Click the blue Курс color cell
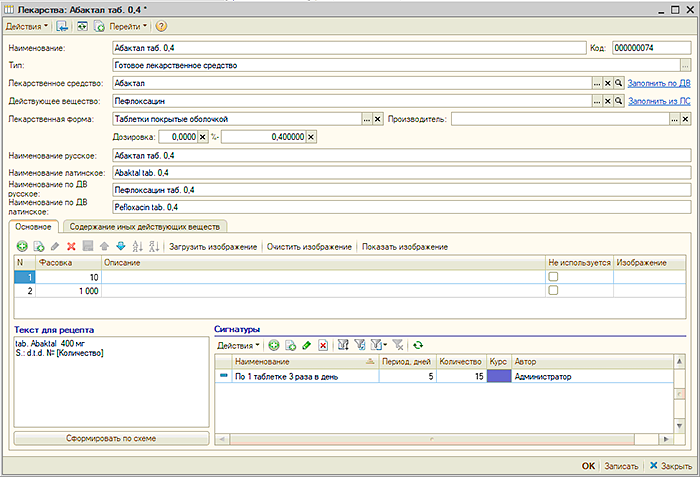Image resolution: width=700 pixels, height=477 pixels. [497, 377]
